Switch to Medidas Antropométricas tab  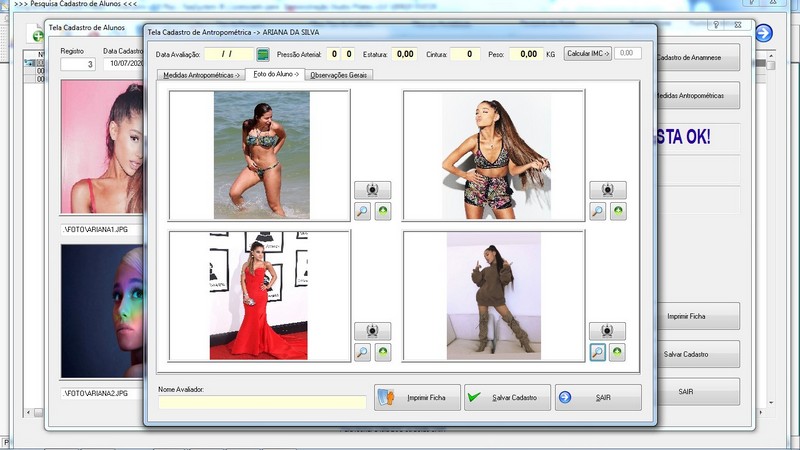point(201,75)
